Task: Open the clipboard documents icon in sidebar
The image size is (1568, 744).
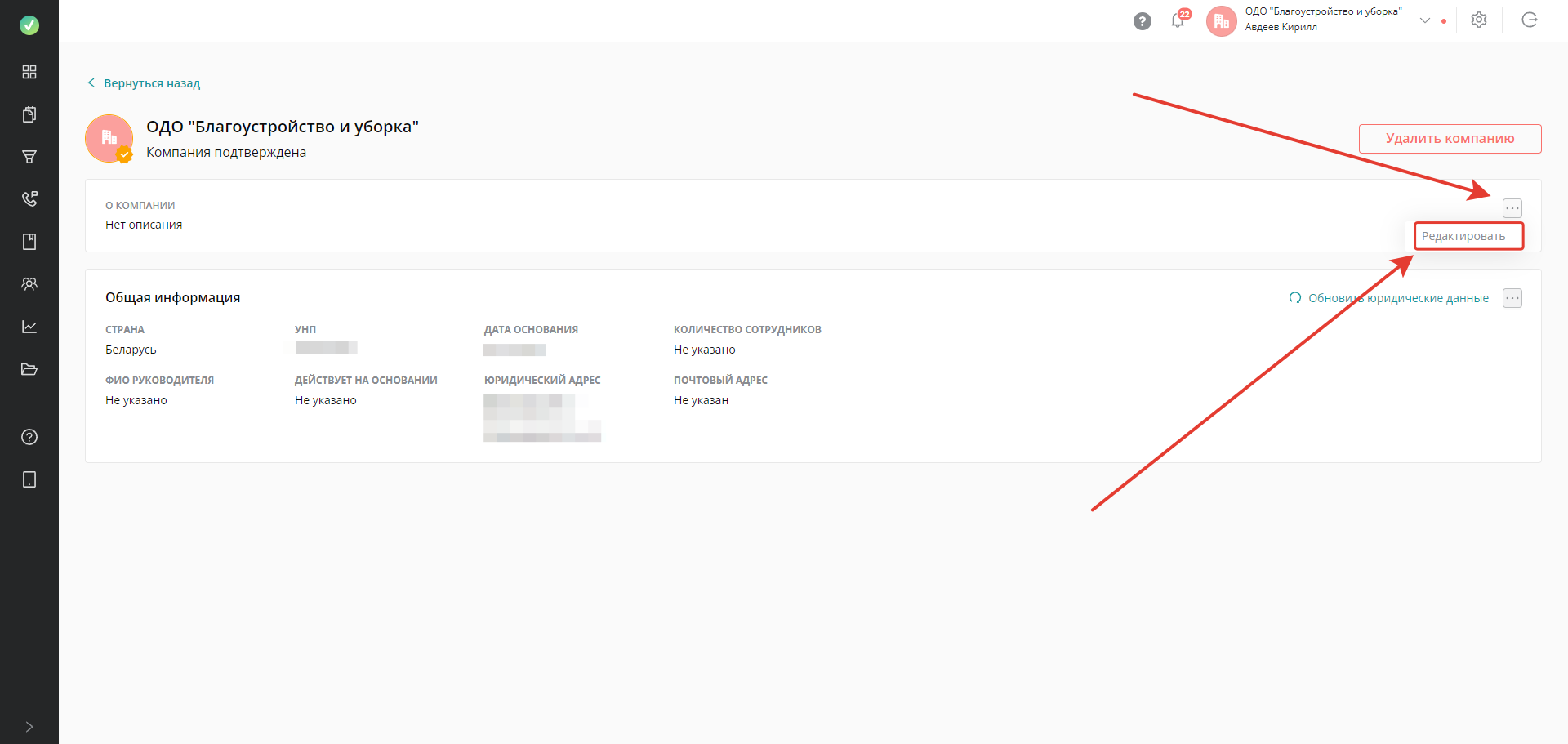Action: click(x=29, y=114)
